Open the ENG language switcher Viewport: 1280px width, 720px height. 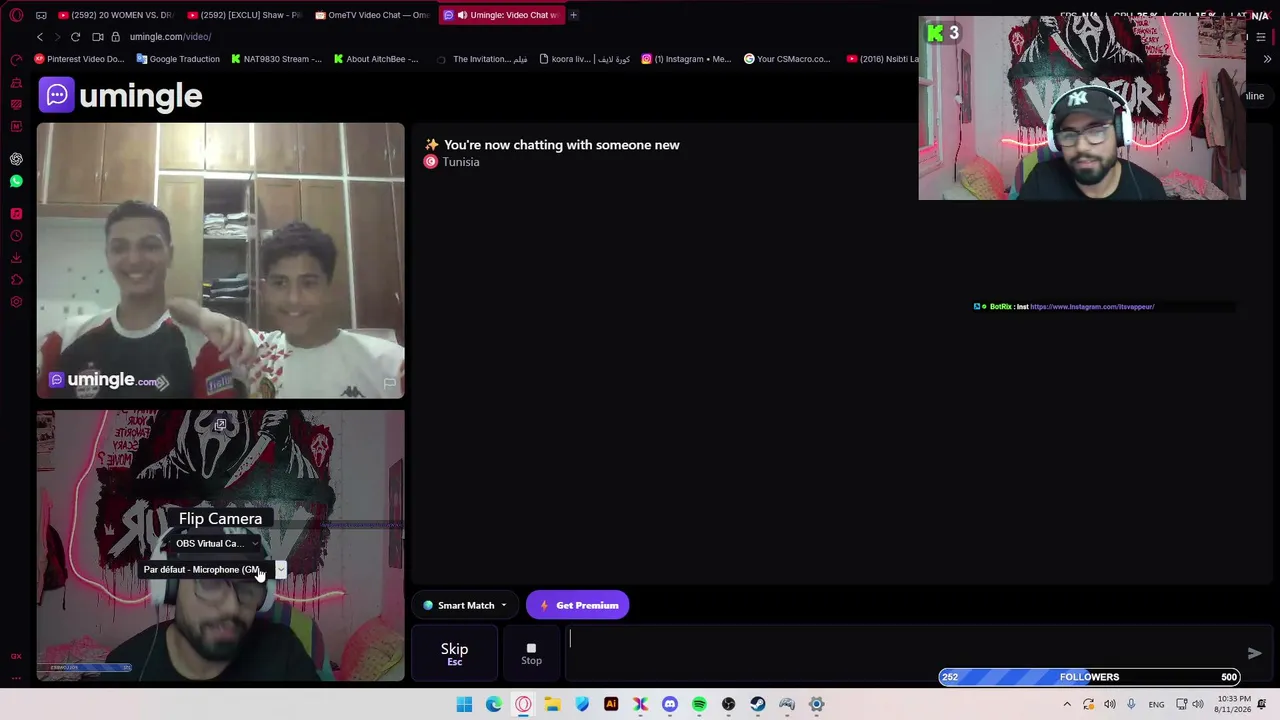tap(1156, 704)
